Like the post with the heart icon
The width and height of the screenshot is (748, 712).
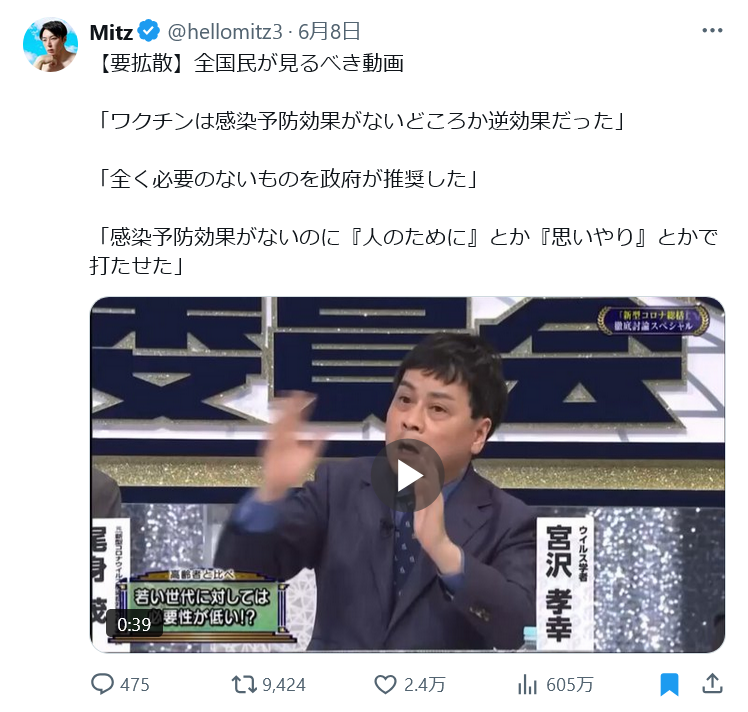point(385,685)
